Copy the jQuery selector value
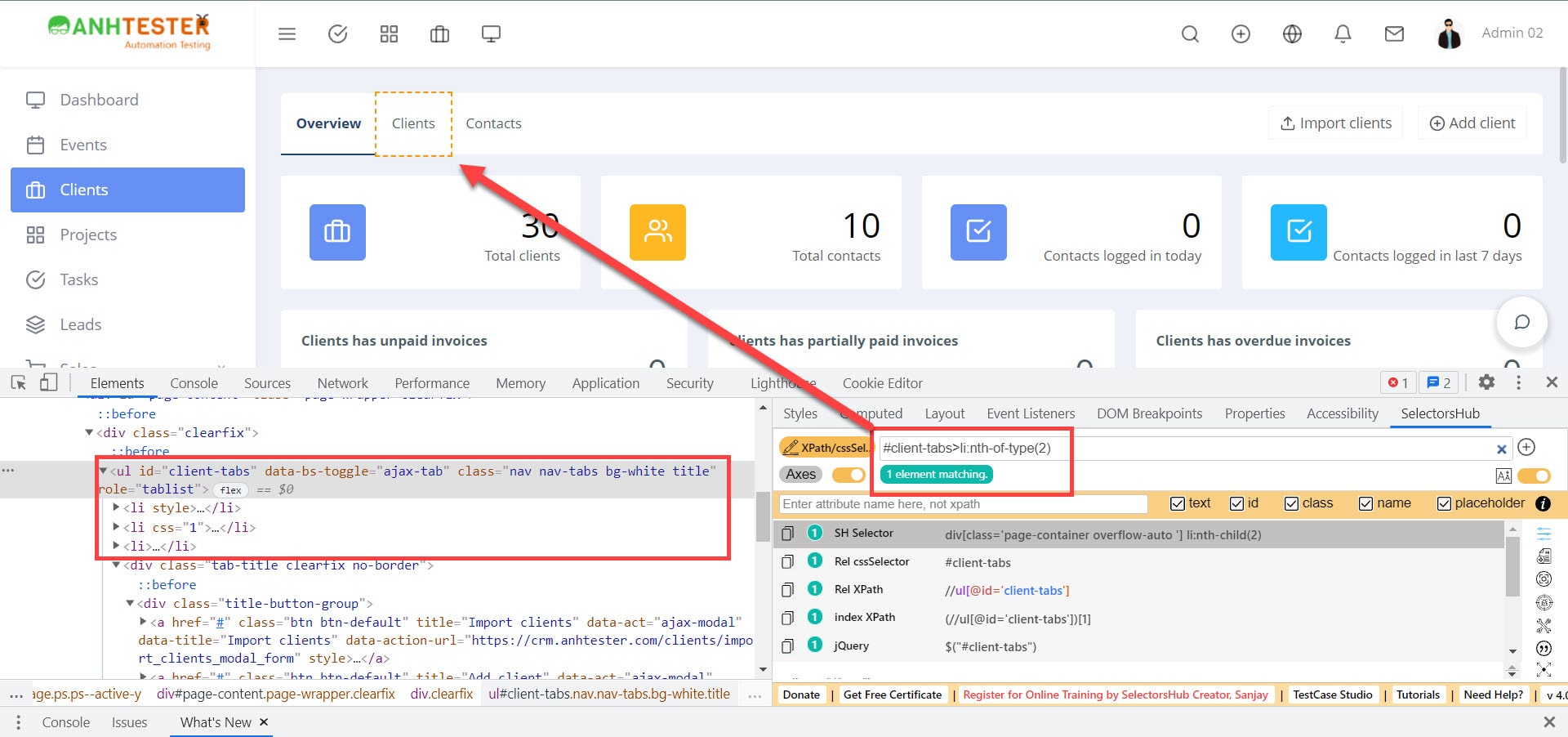Viewport: 1568px width, 737px height. click(787, 646)
